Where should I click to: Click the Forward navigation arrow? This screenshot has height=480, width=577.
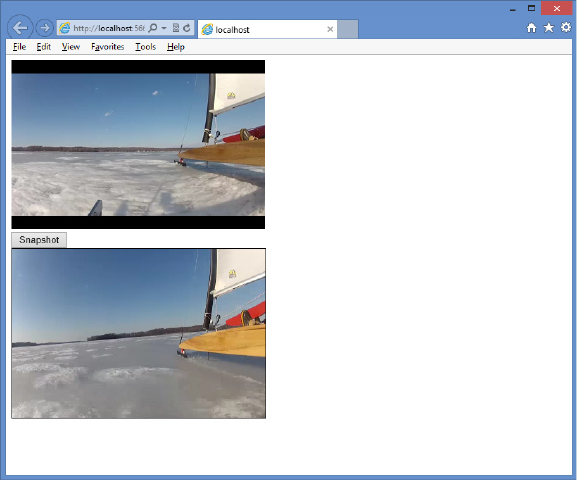[x=45, y=28]
